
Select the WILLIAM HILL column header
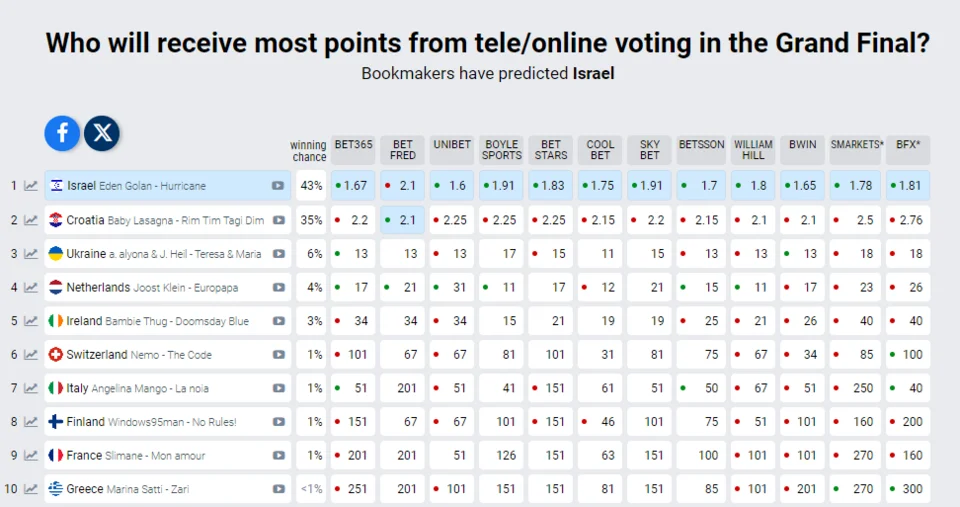(x=753, y=150)
